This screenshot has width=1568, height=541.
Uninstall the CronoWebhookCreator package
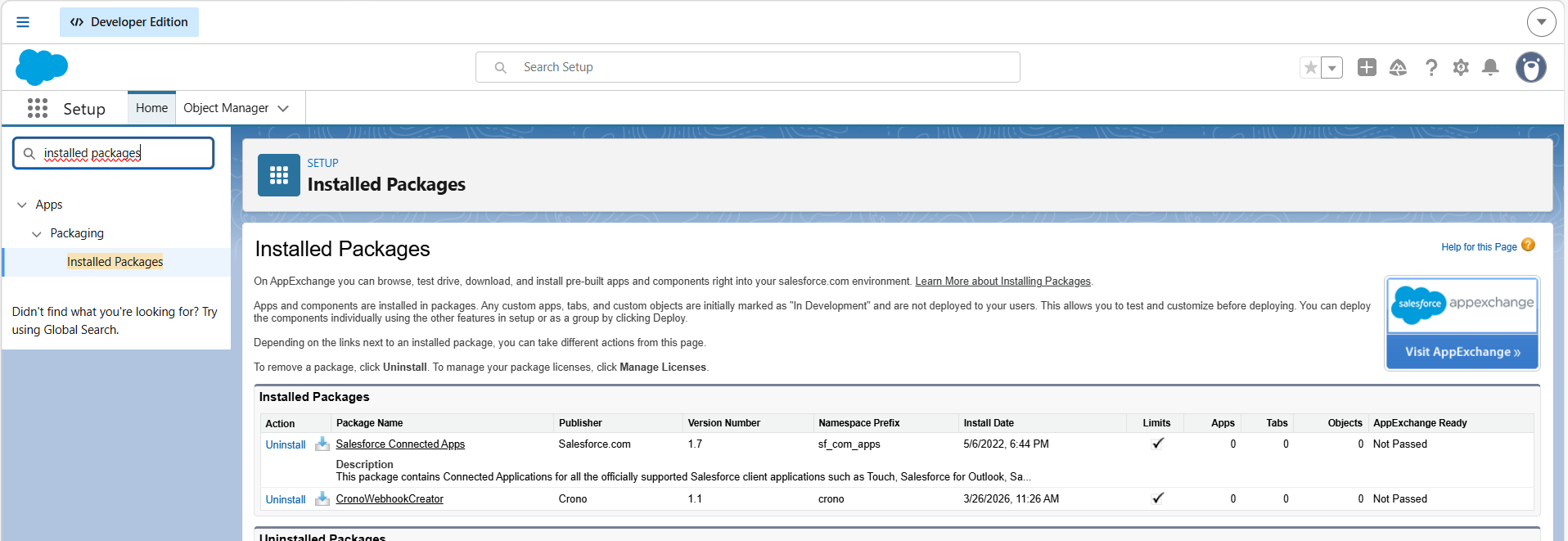pyautogui.click(x=286, y=500)
